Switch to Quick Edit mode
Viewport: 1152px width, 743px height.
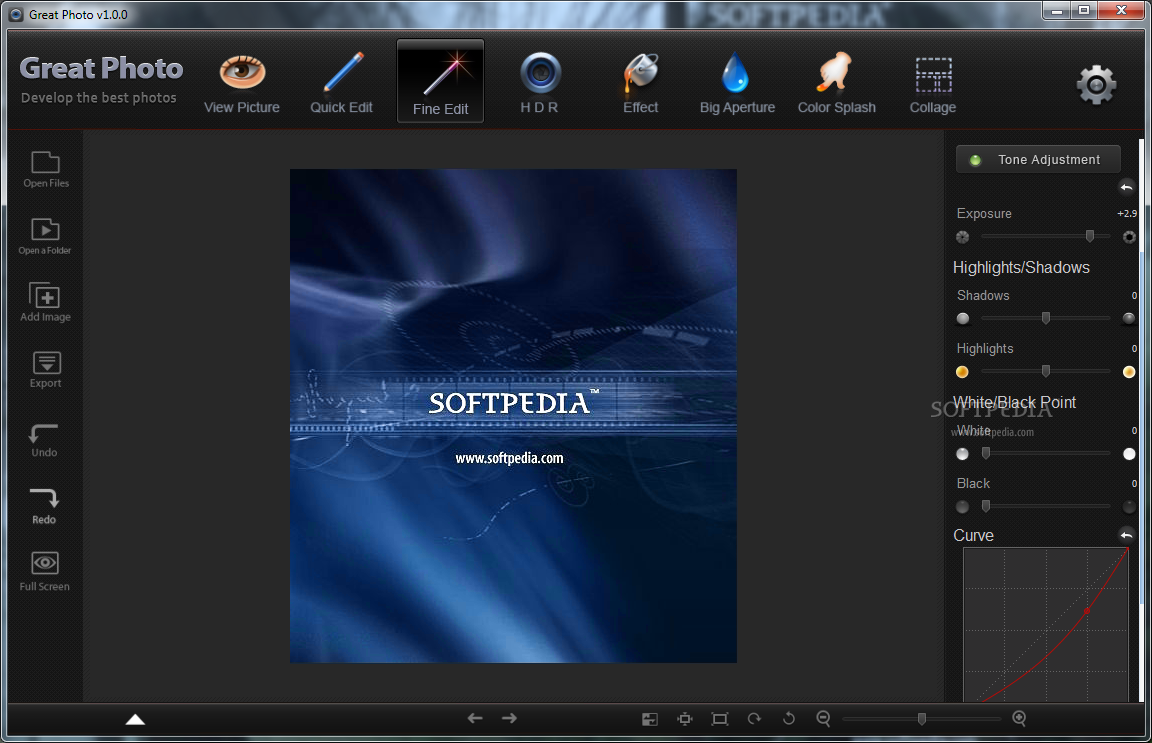tap(341, 82)
